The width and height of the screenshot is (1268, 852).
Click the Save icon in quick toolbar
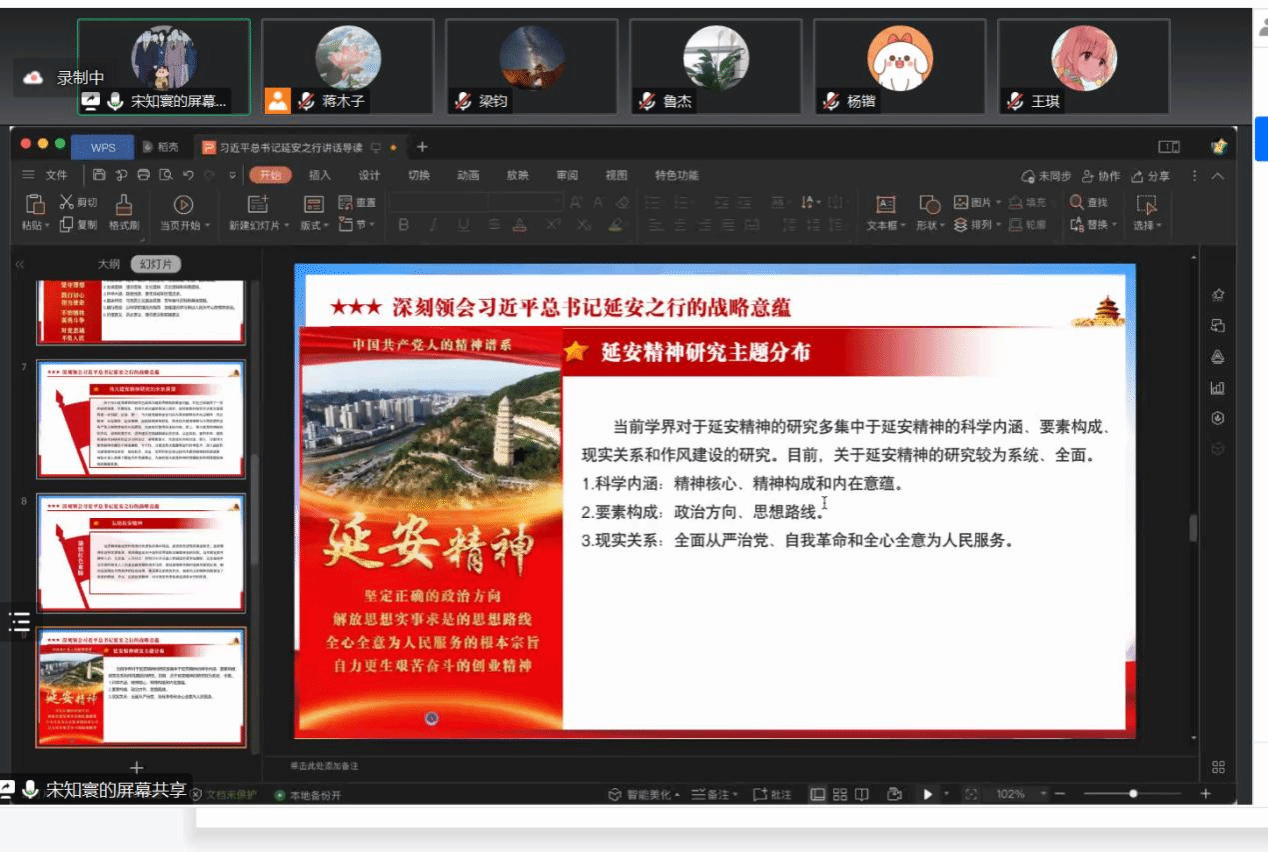(99, 175)
